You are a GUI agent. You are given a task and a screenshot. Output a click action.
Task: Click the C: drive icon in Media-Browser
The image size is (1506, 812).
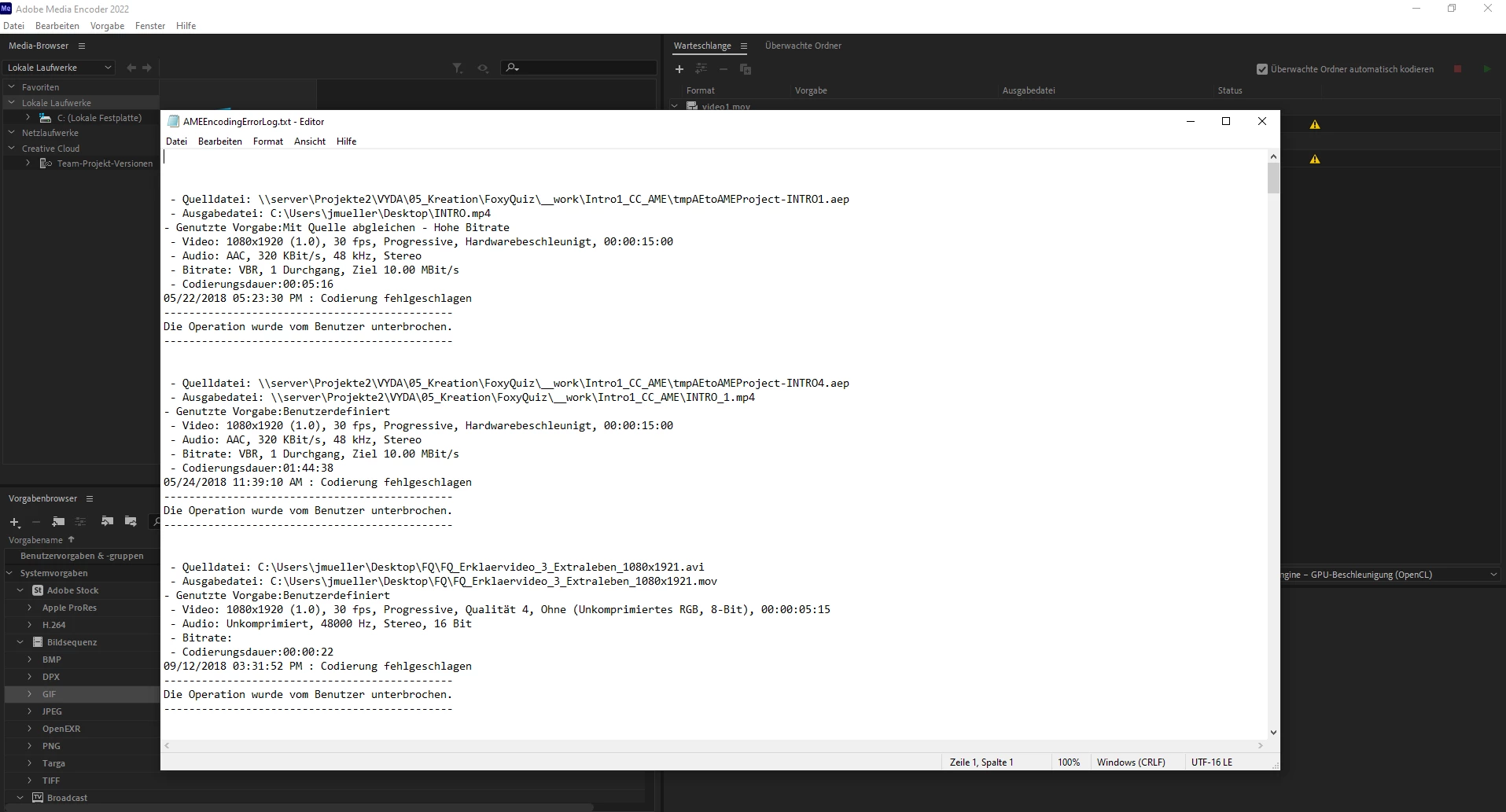click(x=46, y=118)
